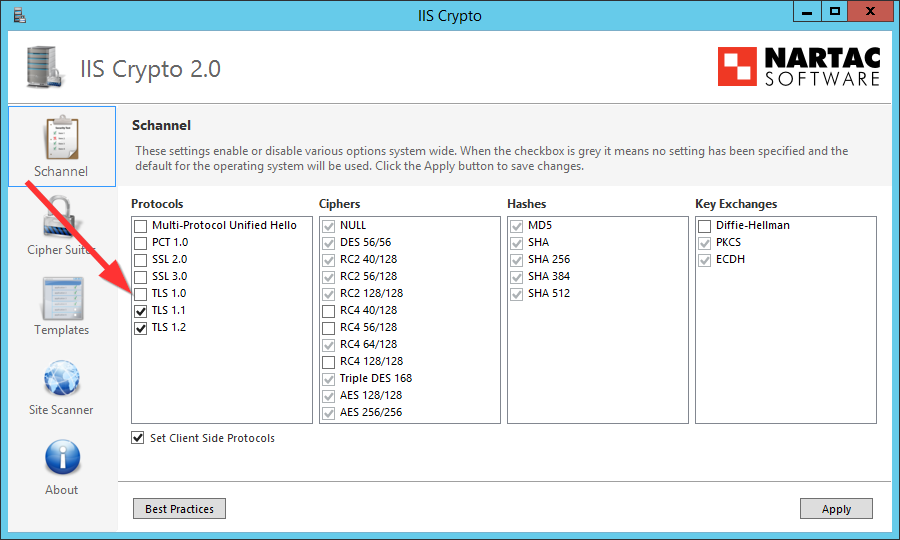Screen dimensions: 900x540
Task: Close the IIS Crypto window
Action: click(870, 11)
